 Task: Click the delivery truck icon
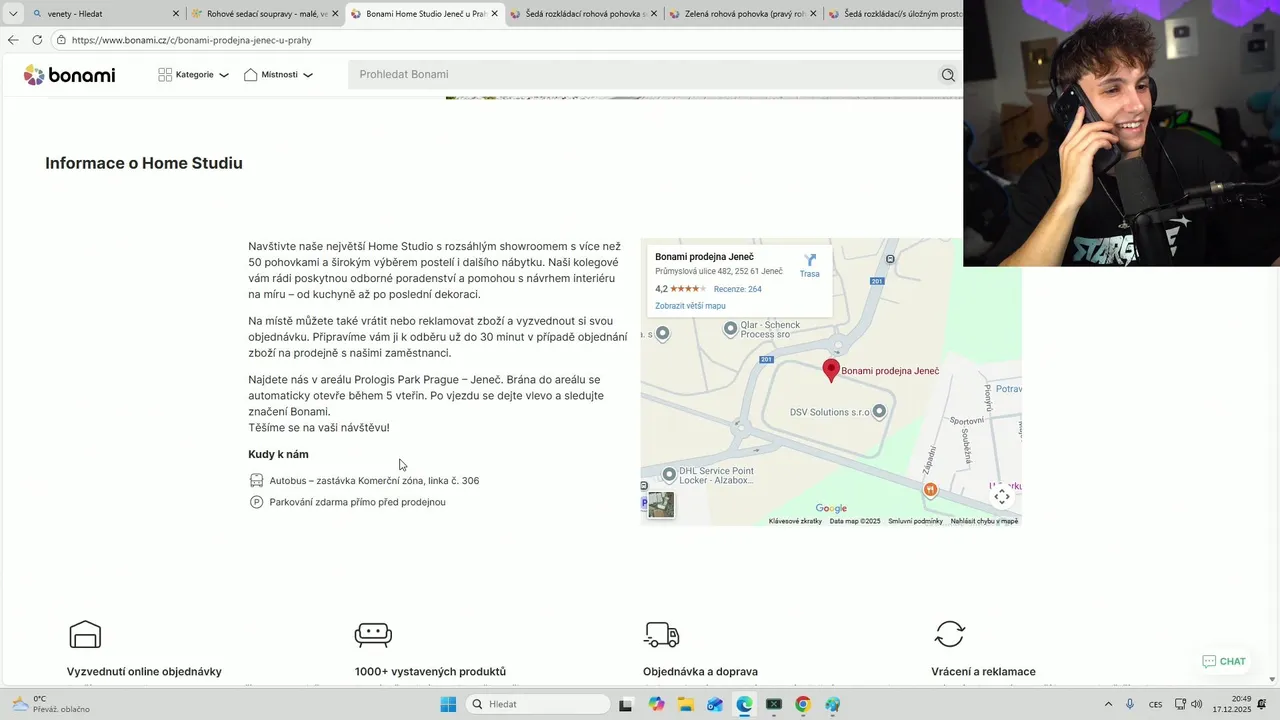coord(661,635)
